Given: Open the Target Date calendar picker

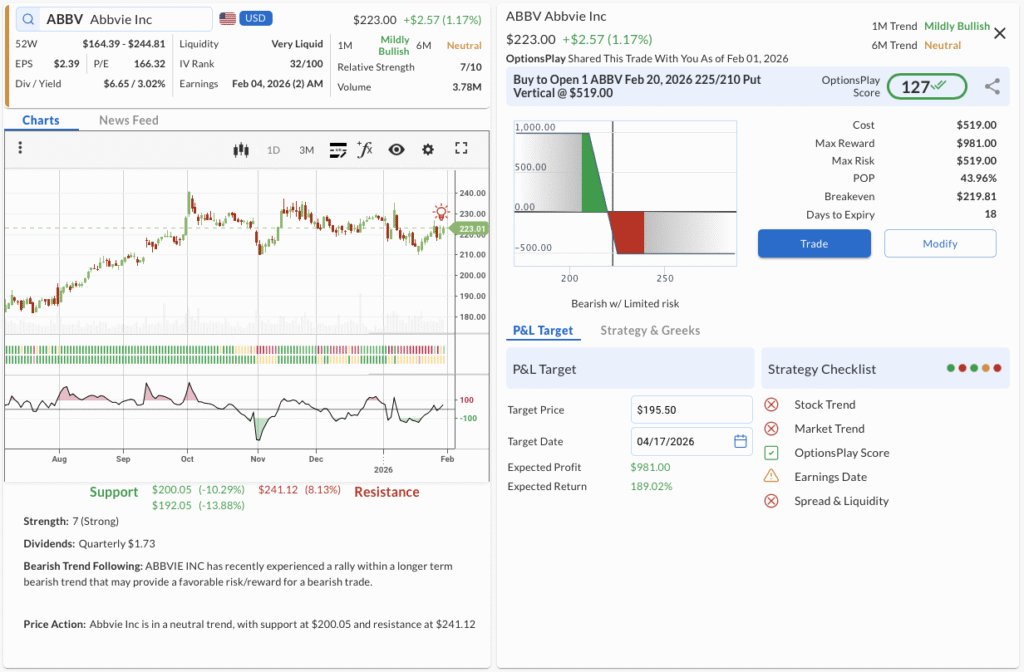Looking at the screenshot, I should [x=741, y=441].
